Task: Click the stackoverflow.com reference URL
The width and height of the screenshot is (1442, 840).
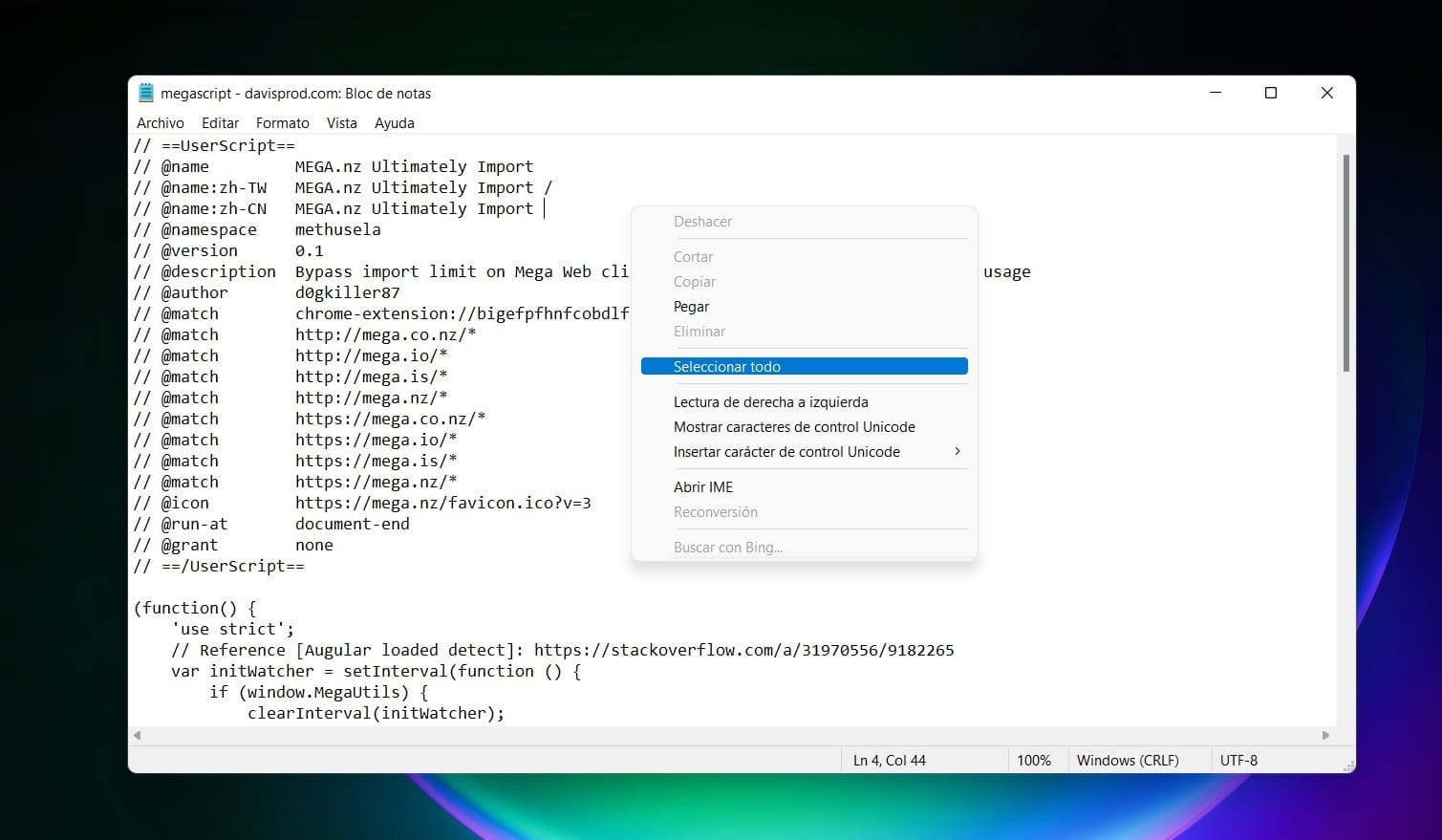Action: coord(744,651)
